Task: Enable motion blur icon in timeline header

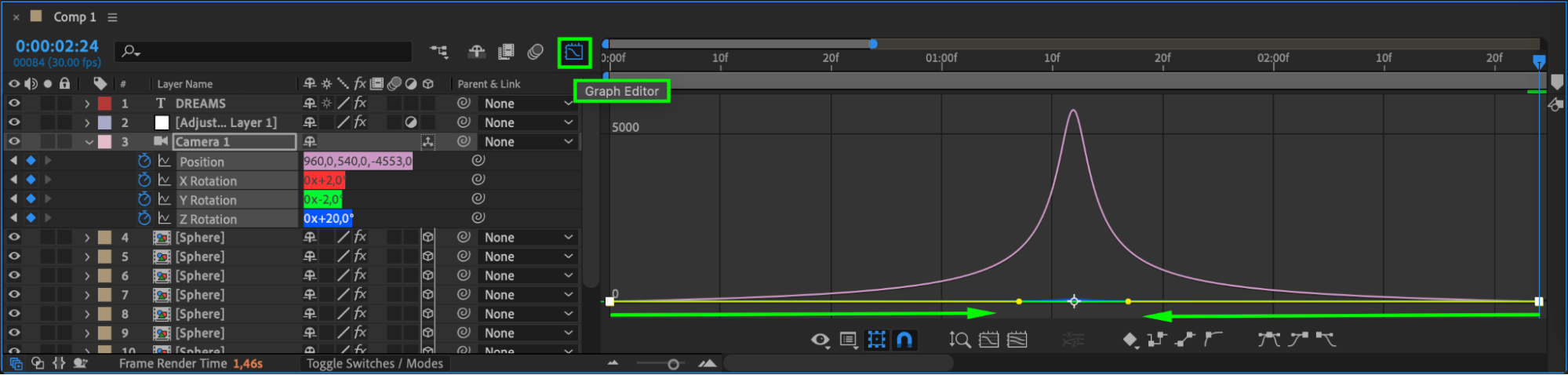Action: point(536,52)
